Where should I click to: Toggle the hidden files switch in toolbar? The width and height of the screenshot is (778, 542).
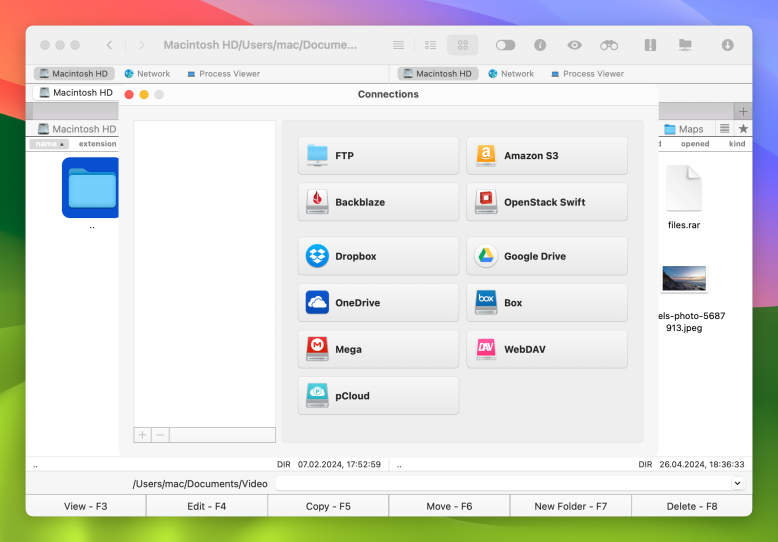click(x=505, y=45)
